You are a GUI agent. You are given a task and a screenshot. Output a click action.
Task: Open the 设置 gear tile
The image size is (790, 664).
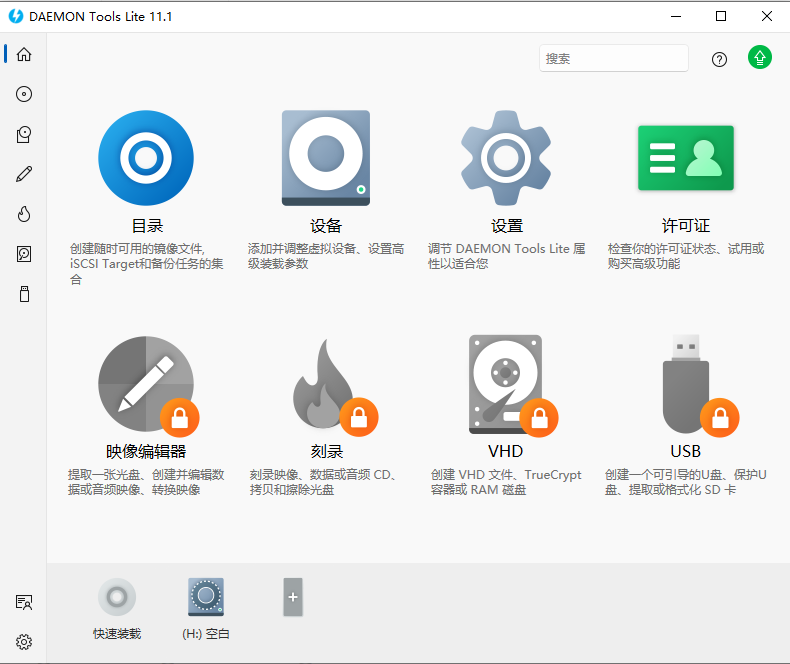point(506,158)
